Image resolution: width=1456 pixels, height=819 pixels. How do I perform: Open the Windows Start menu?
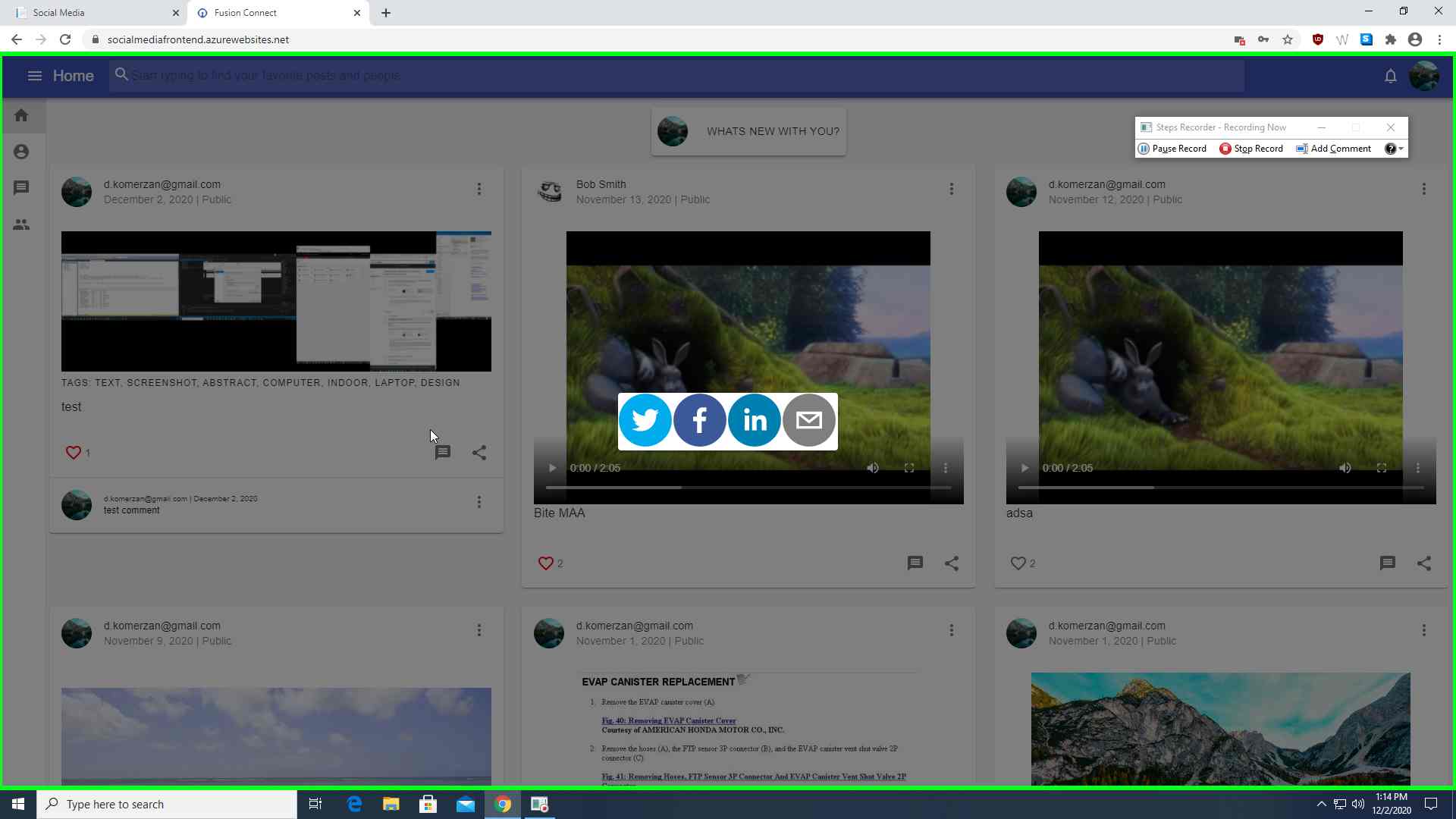[x=18, y=804]
